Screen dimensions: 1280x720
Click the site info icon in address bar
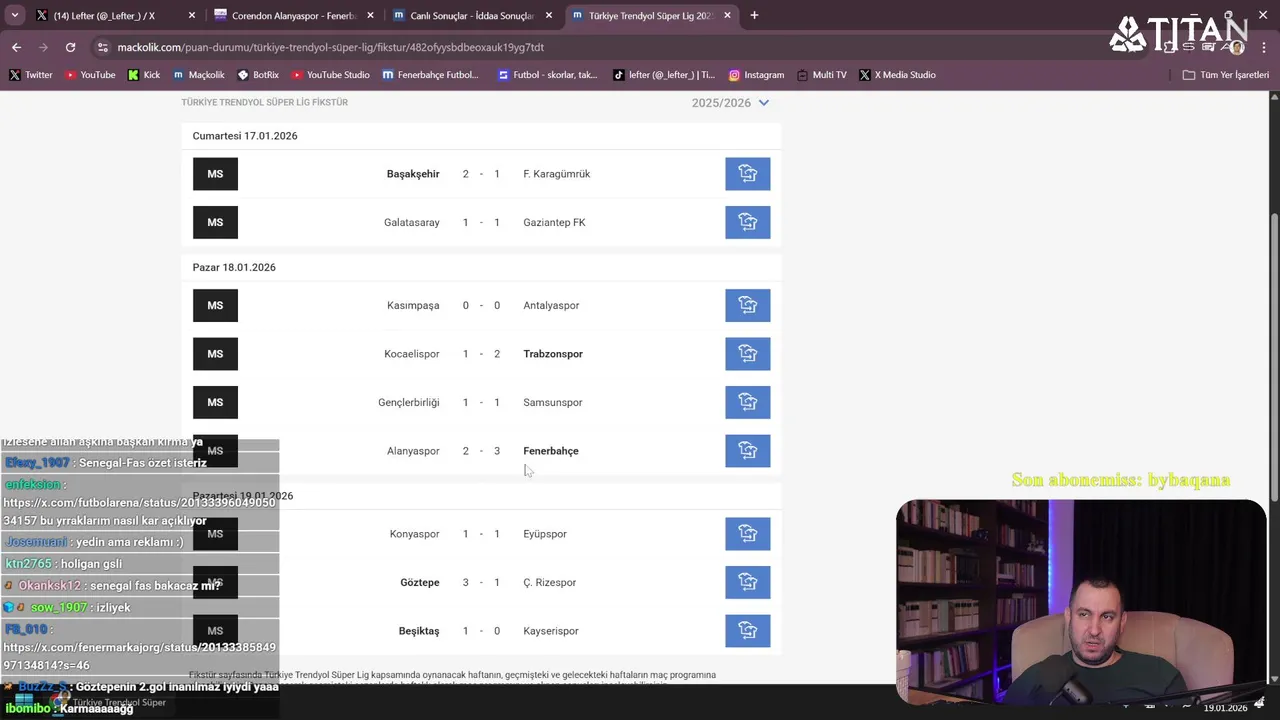pyautogui.click(x=103, y=47)
